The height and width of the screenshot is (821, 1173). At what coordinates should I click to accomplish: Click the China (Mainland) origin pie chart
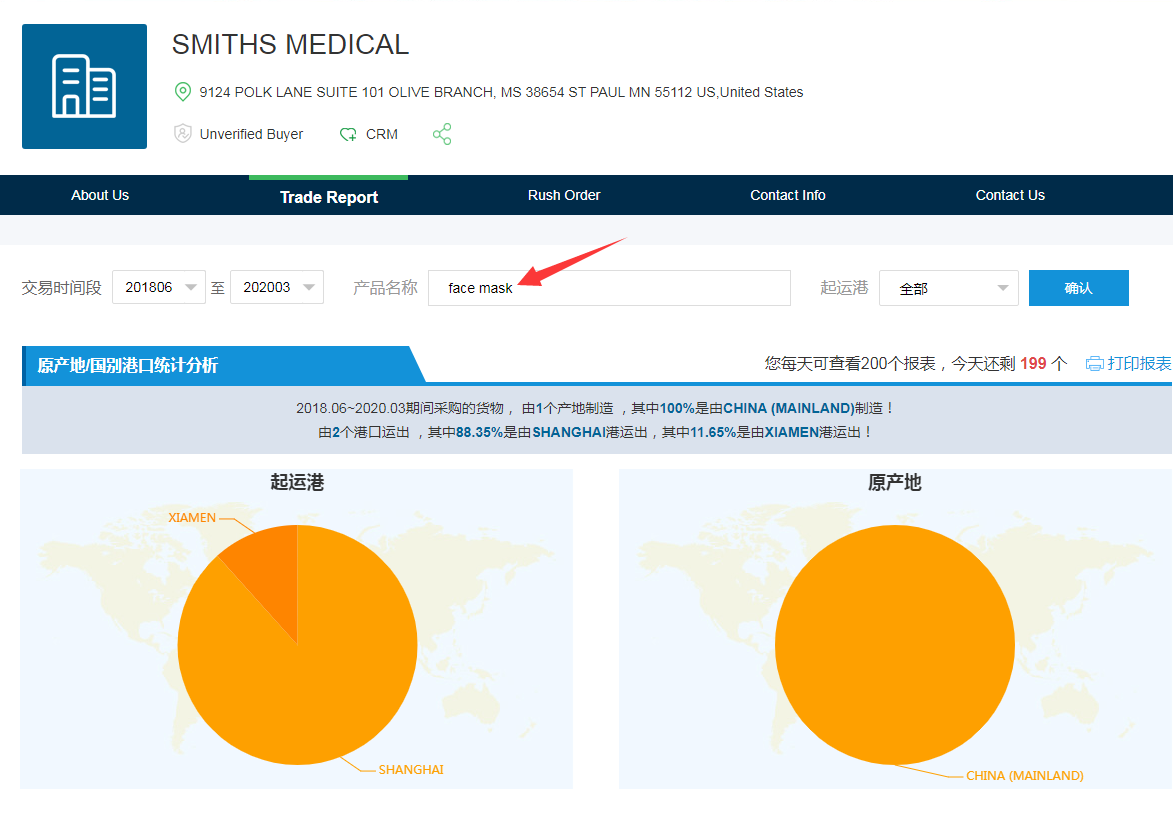895,645
